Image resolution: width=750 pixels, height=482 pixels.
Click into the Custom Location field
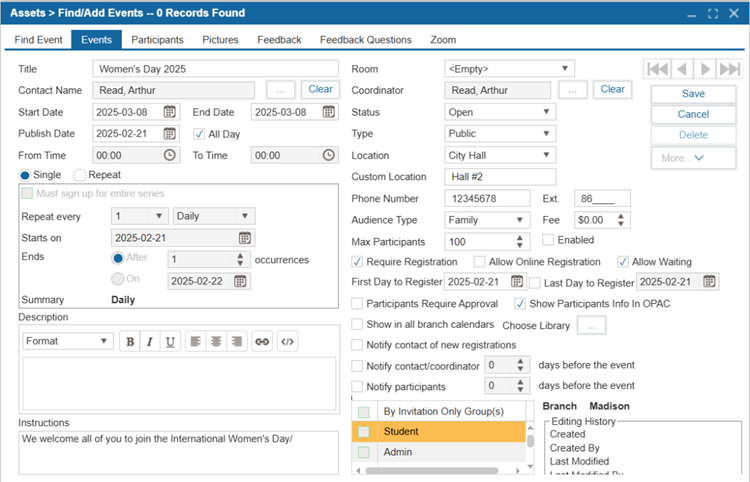tap(500, 177)
